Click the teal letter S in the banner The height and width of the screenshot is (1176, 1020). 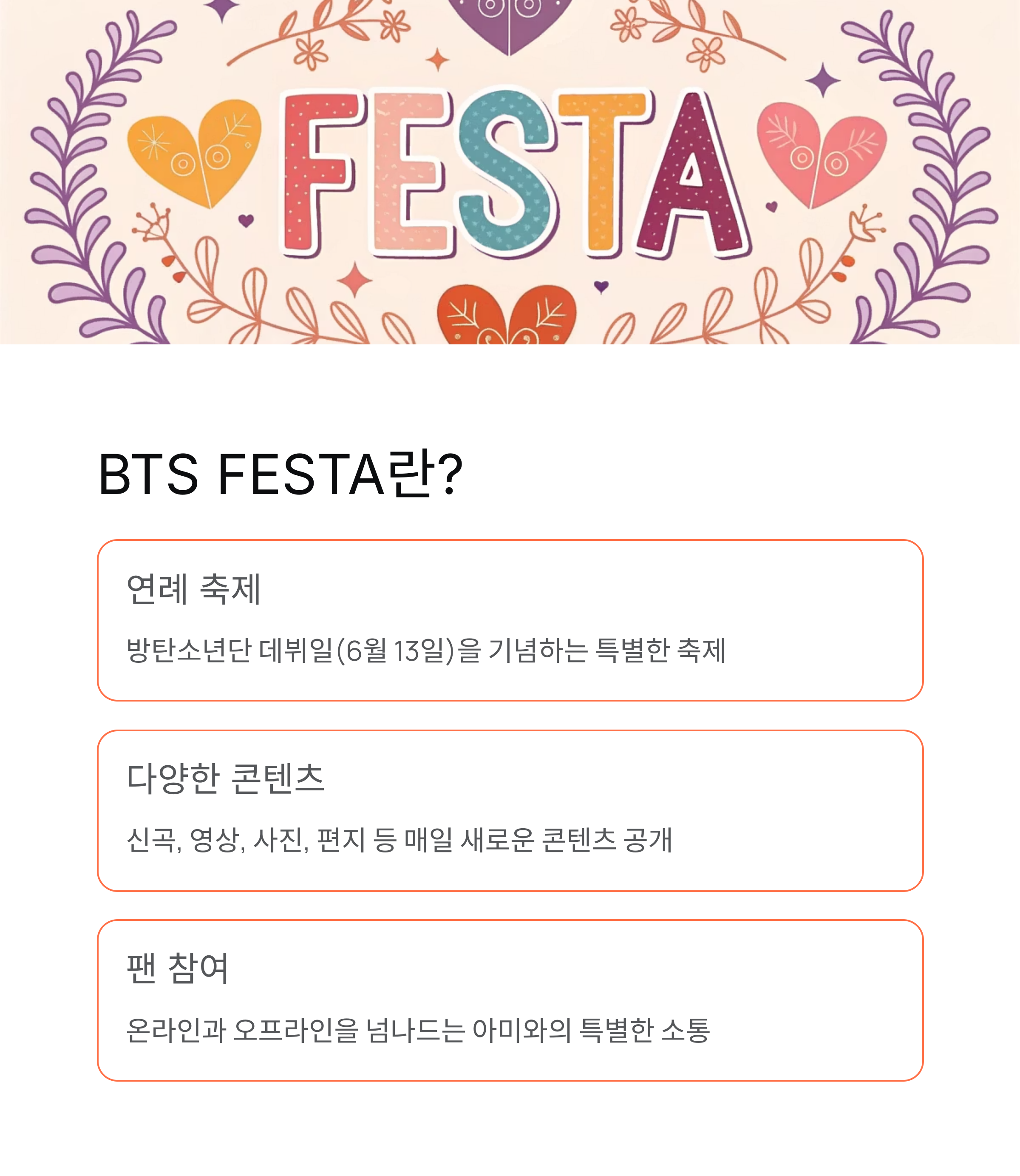(x=507, y=171)
